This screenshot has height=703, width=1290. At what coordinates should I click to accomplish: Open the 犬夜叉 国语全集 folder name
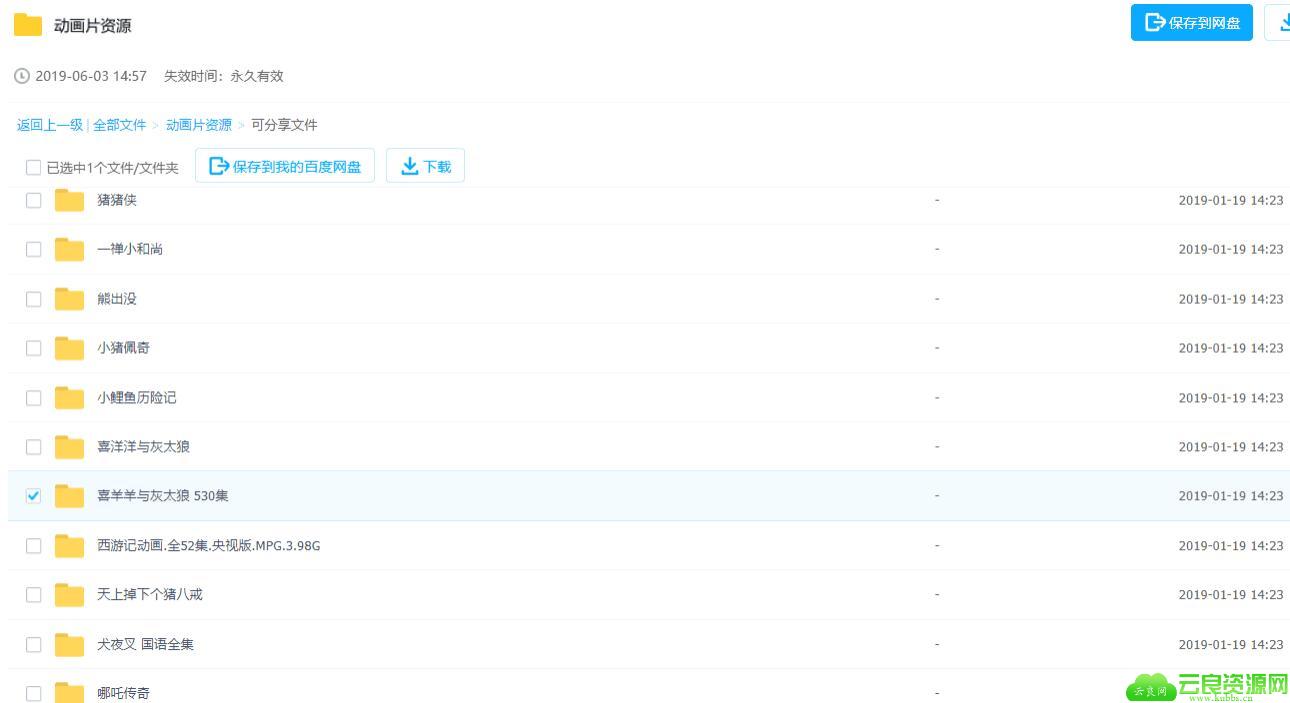click(146, 645)
